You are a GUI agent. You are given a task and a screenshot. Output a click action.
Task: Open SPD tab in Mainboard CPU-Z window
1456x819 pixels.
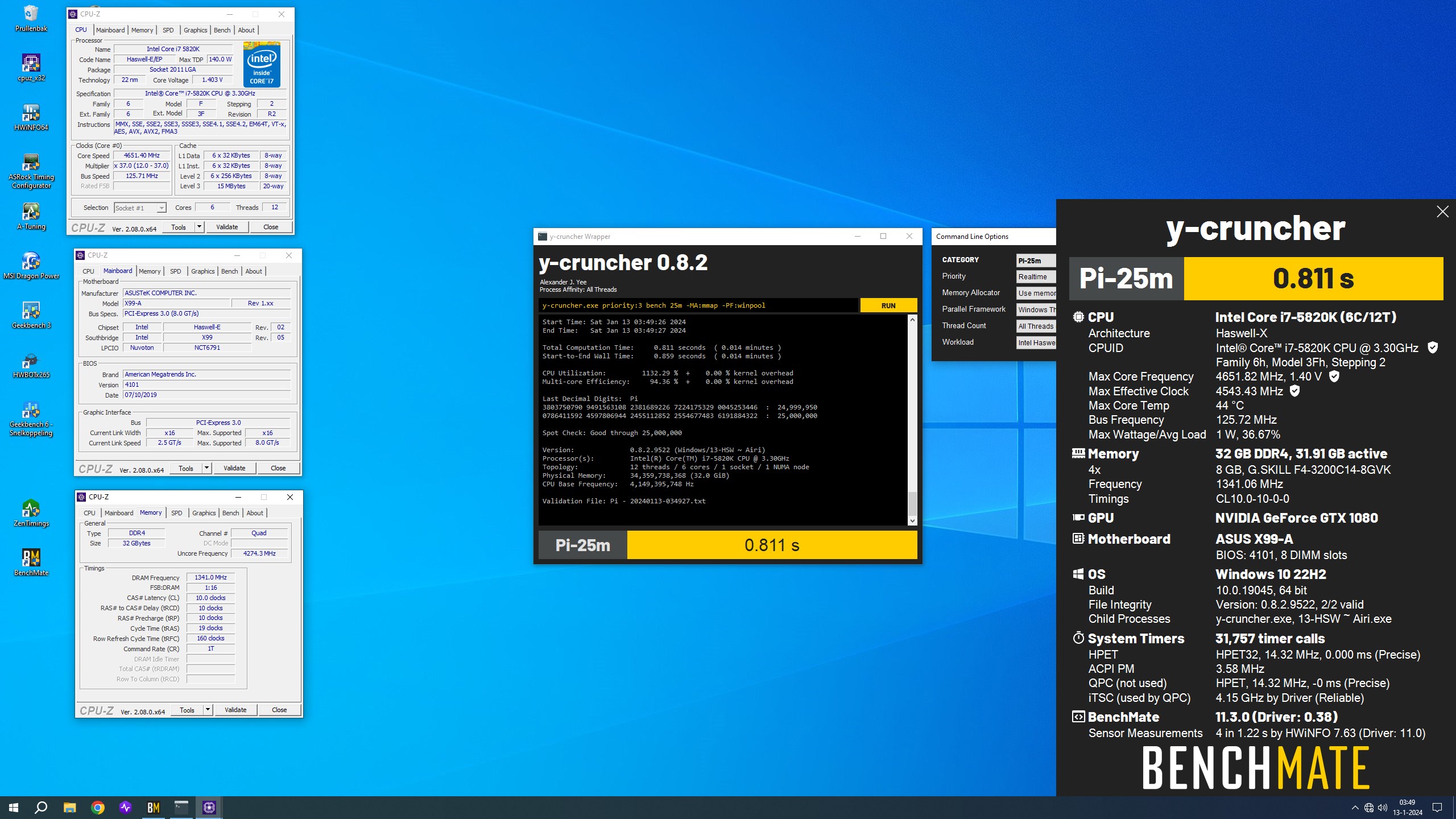pyautogui.click(x=176, y=271)
